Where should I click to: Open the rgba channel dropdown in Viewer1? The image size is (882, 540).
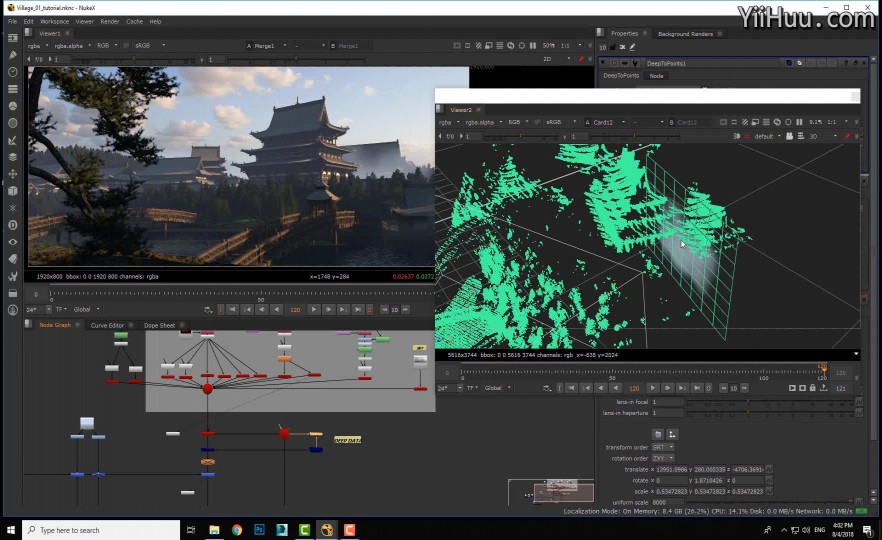38,46
